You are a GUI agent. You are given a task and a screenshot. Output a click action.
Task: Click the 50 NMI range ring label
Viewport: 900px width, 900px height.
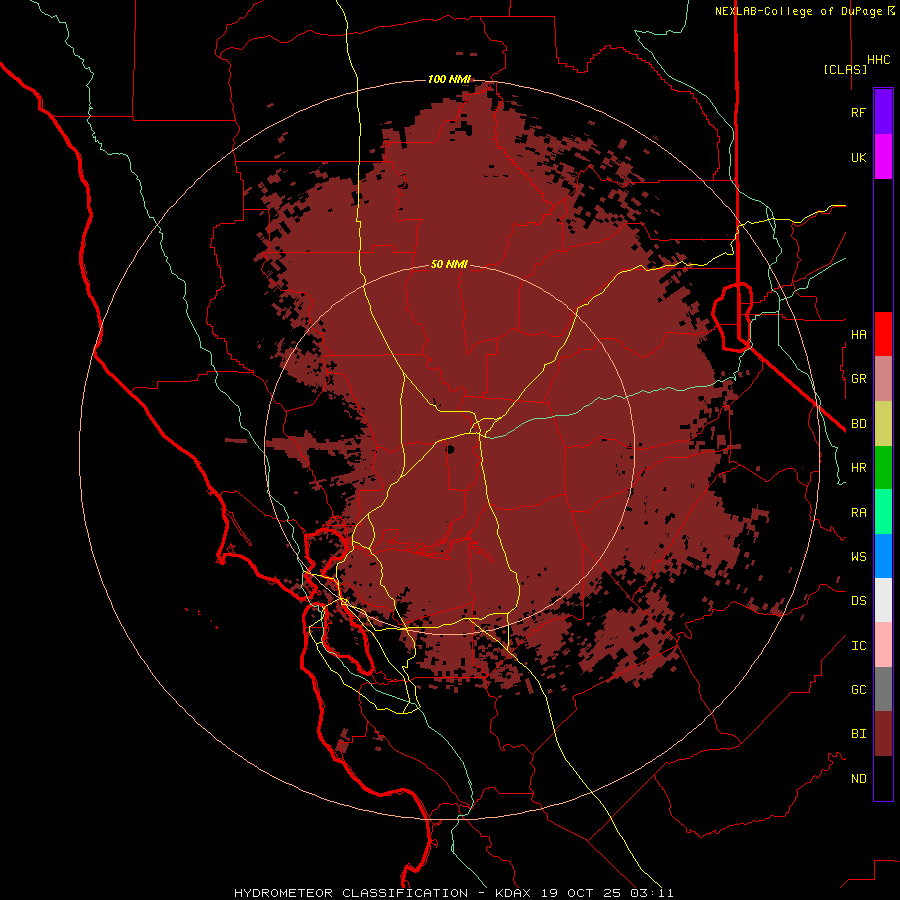[x=449, y=264]
